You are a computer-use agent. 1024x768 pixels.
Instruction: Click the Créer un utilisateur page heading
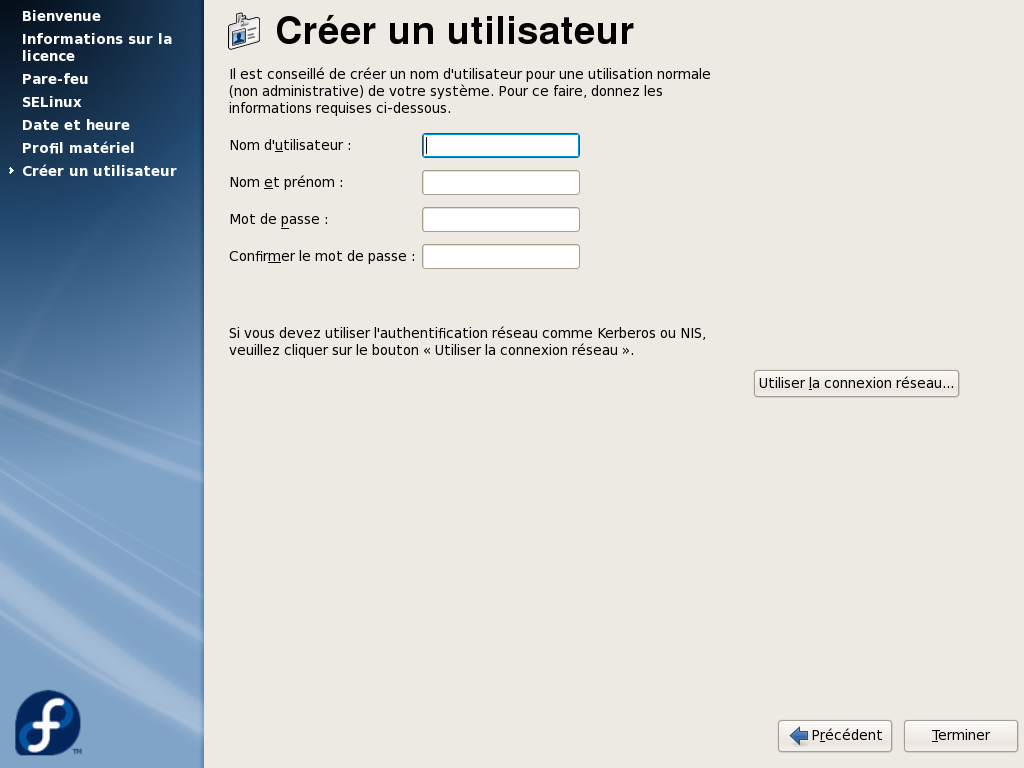click(x=455, y=31)
